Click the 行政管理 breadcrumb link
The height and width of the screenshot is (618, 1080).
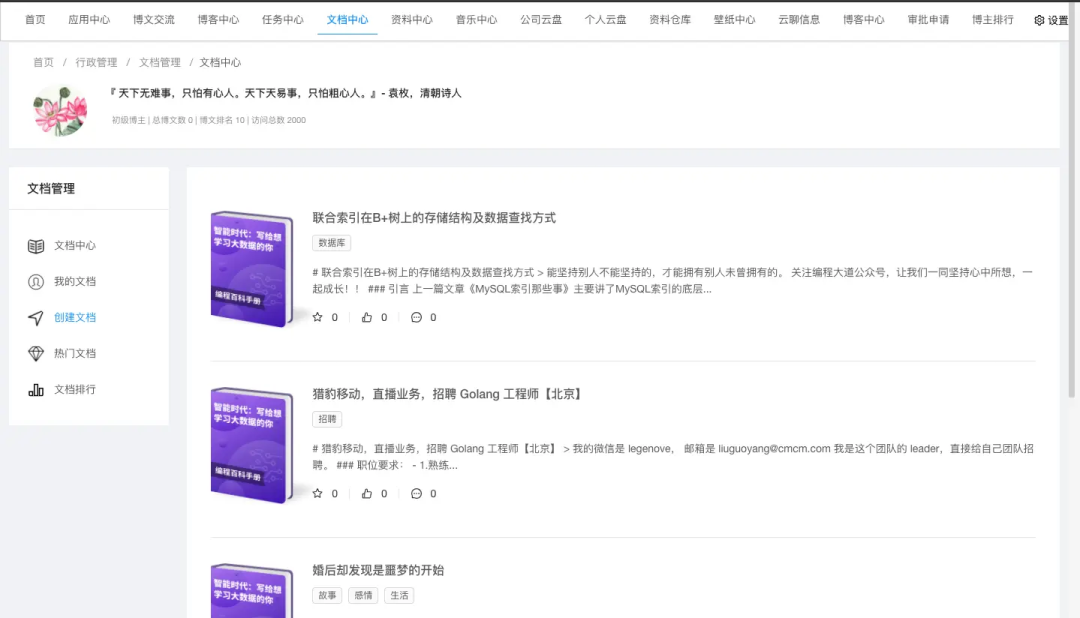pyautogui.click(x=96, y=62)
